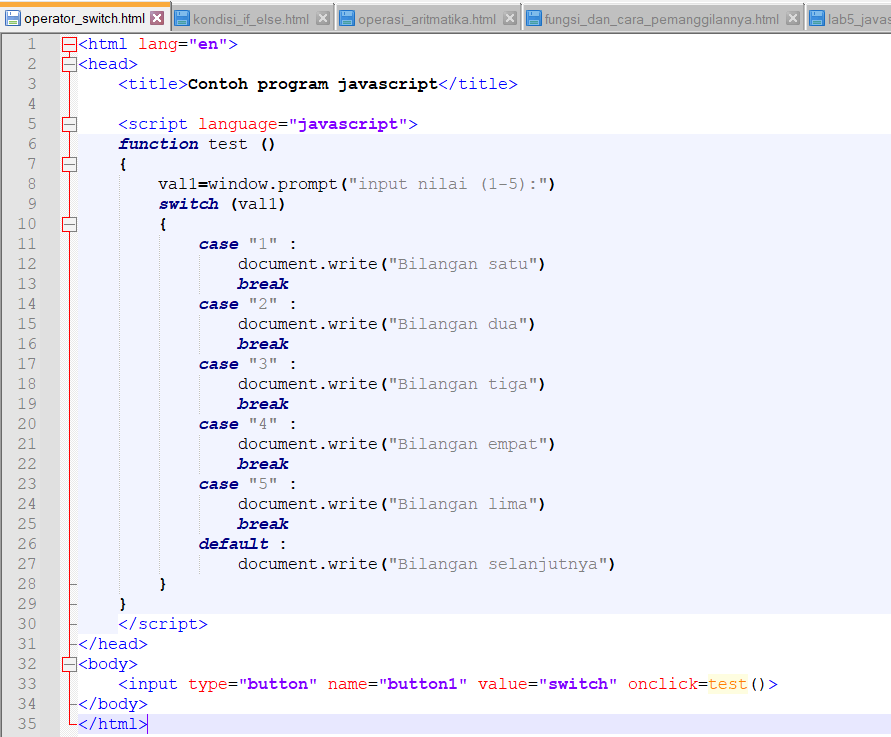
Task: Click the file icon on the lab5 tab
Action: (820, 17)
